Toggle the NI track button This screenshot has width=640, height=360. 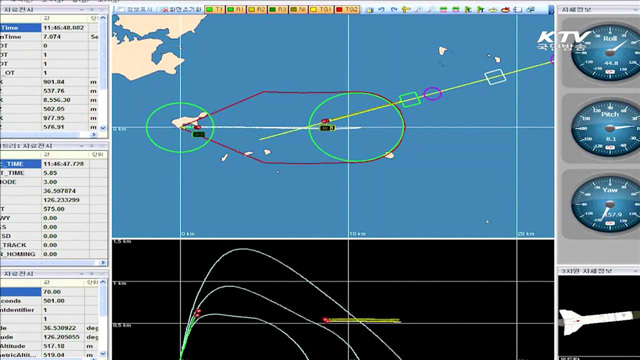coord(298,9)
